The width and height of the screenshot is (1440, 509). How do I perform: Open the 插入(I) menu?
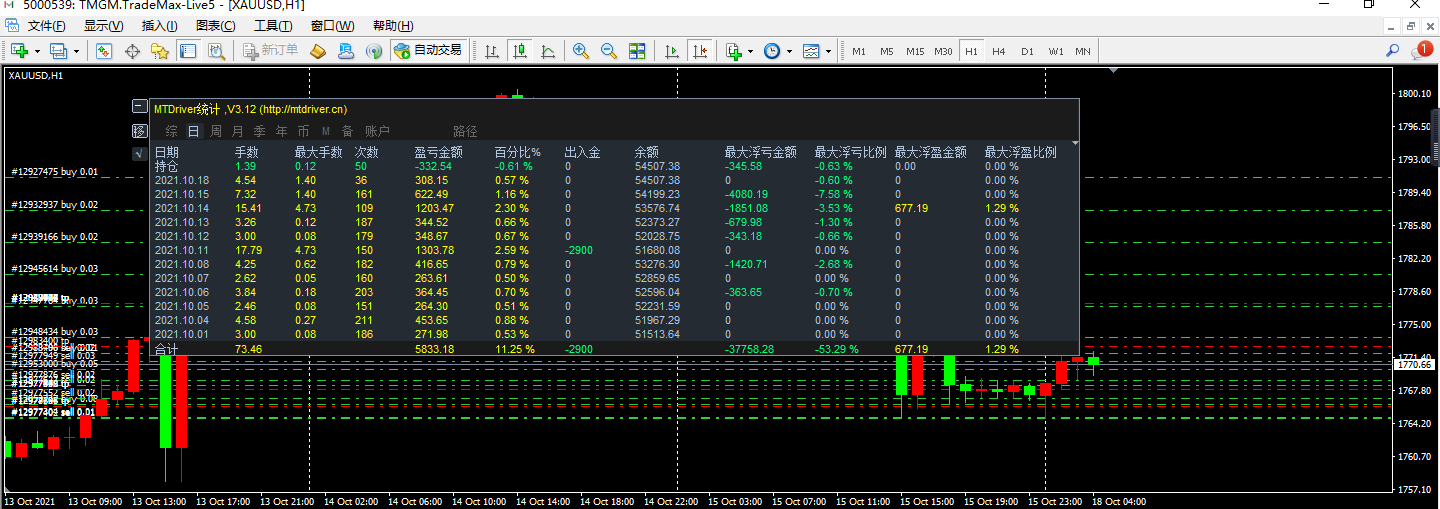[161, 26]
